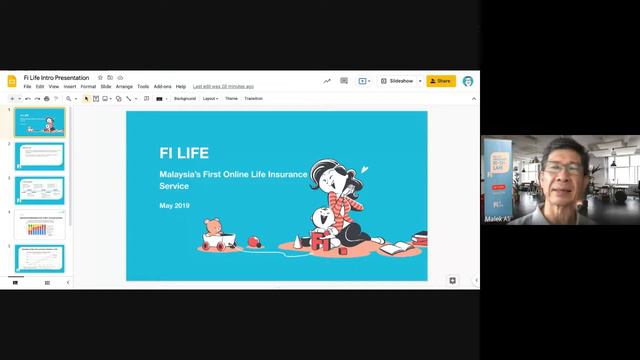The width and height of the screenshot is (640, 360).
Task: Expand the Slideshow options dropdown arrow
Action: (420, 81)
